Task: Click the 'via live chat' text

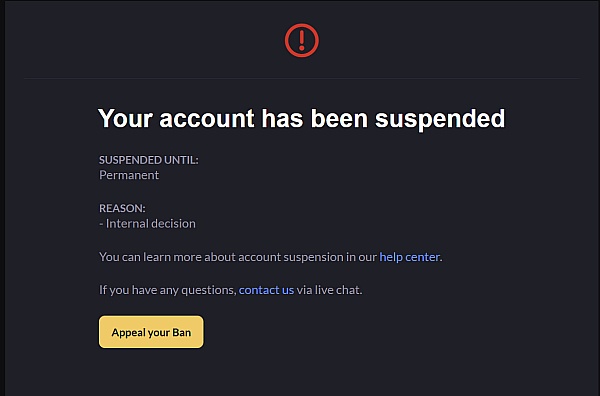Action: click(x=329, y=290)
